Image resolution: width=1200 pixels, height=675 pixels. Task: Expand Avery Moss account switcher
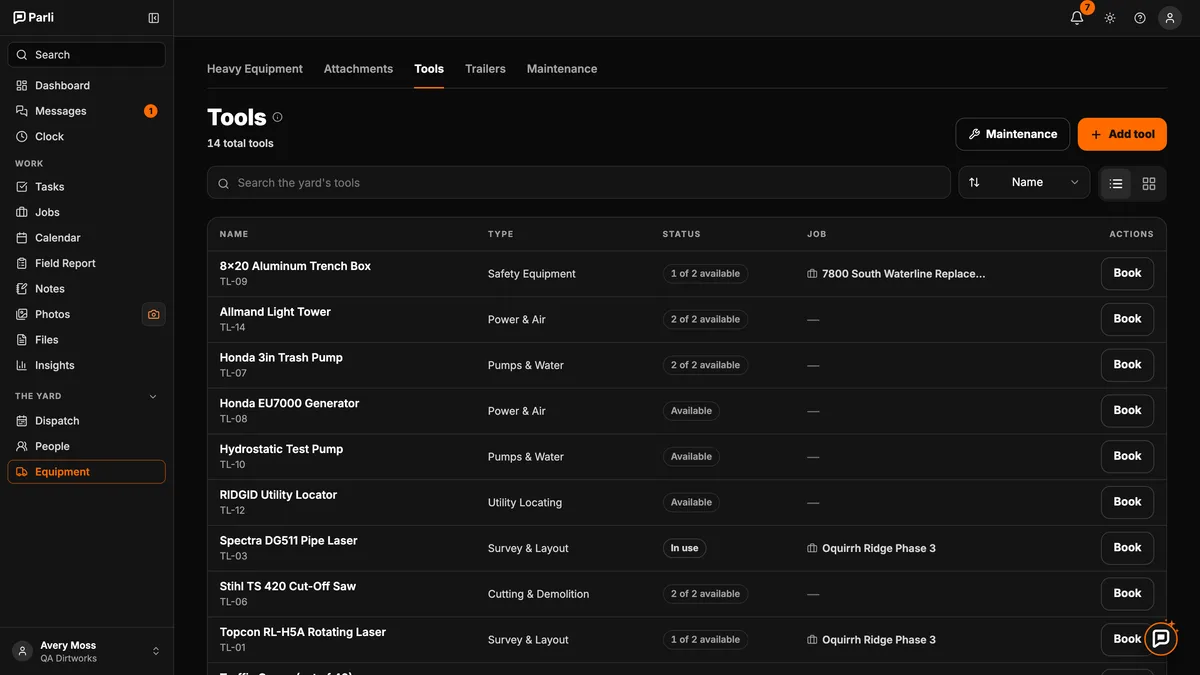[x=87, y=651]
